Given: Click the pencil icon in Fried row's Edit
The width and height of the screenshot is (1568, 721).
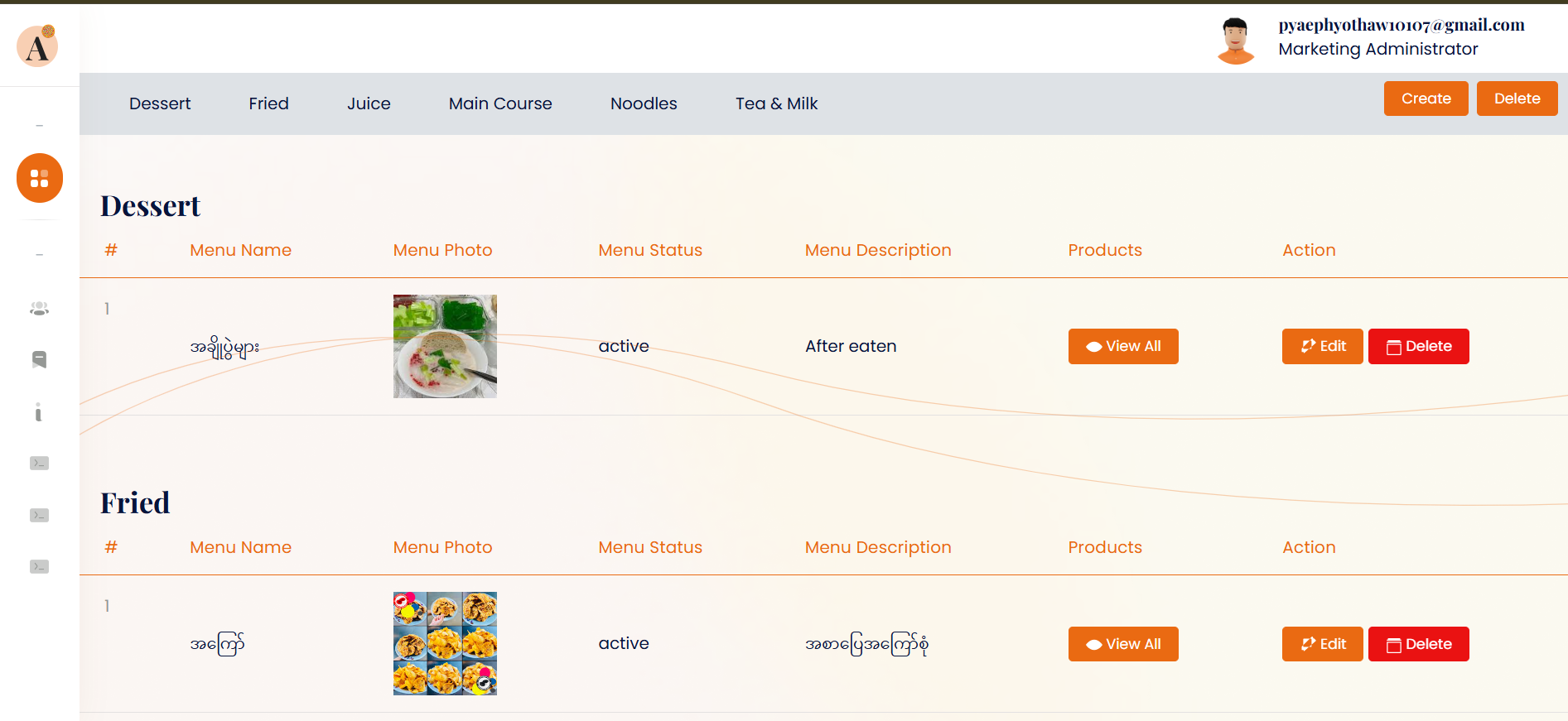Looking at the screenshot, I should (1309, 644).
